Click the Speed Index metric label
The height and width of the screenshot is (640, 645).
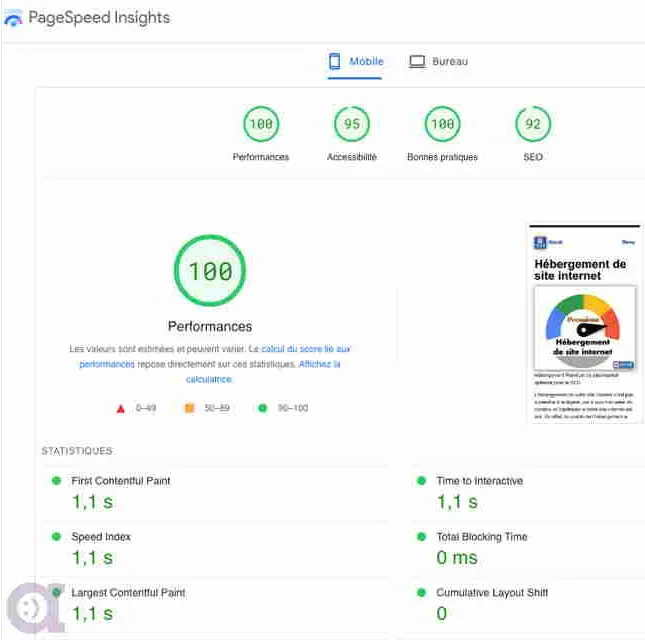click(101, 537)
